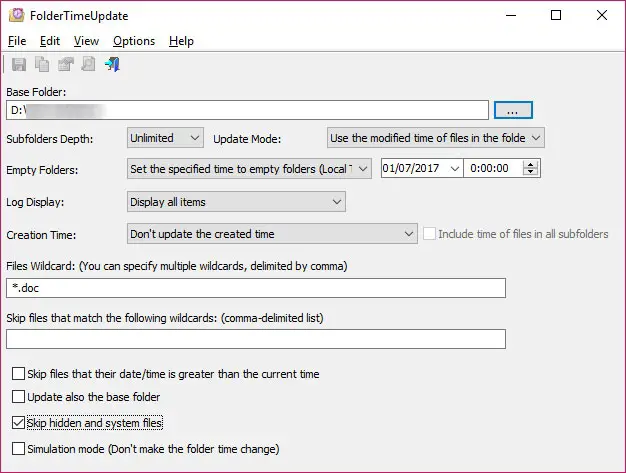Open the Subfolders Depth dropdown

165,138
